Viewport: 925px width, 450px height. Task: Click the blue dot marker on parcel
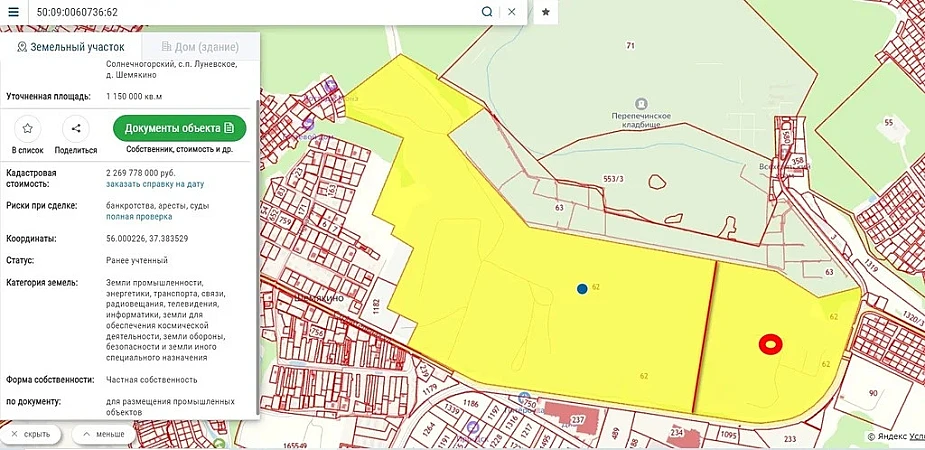pos(582,289)
